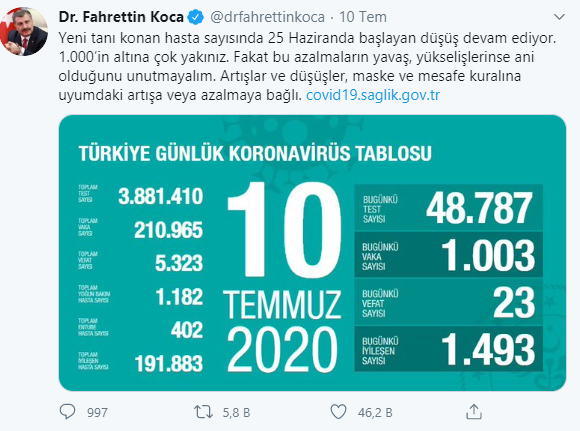Screen dimensions: 580x431
Task: Click the Bugünkü İyileşen Sayısı 1.493 panel
Action: [448, 348]
